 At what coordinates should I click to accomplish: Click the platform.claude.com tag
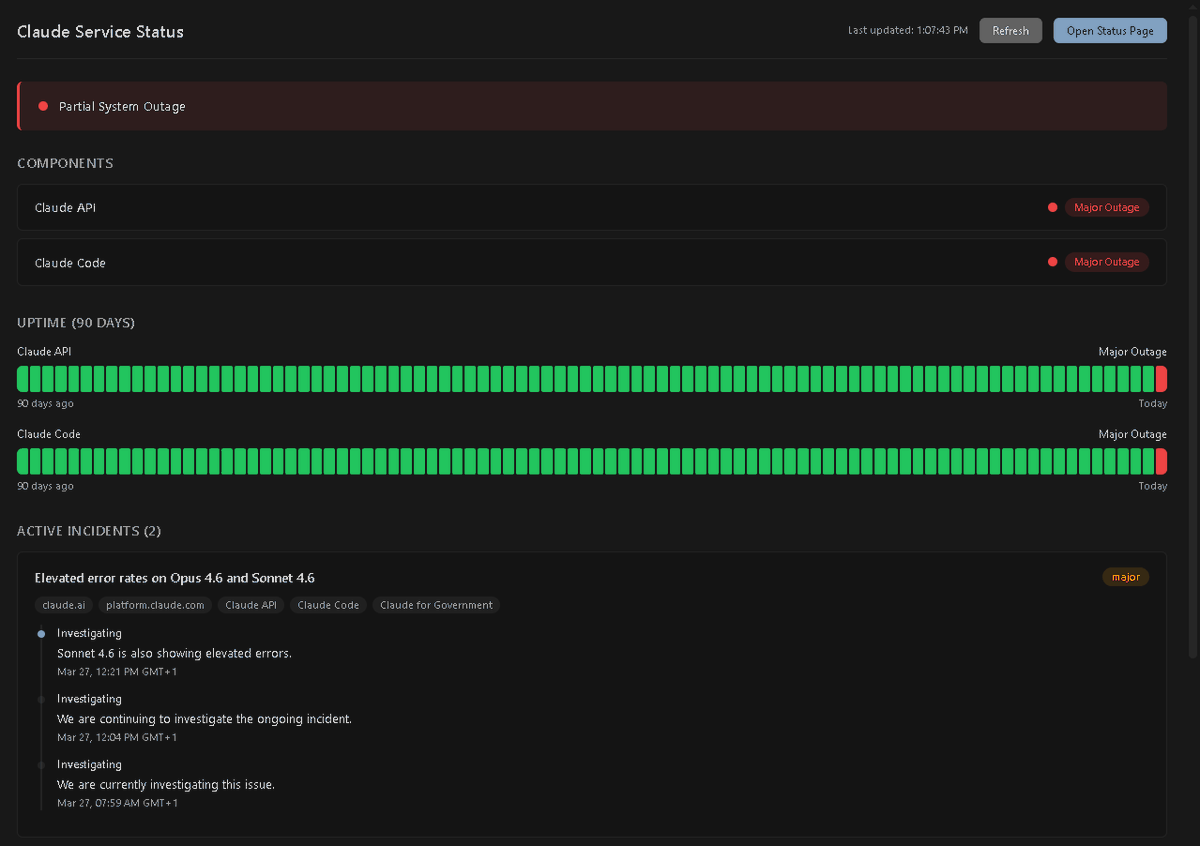point(155,605)
